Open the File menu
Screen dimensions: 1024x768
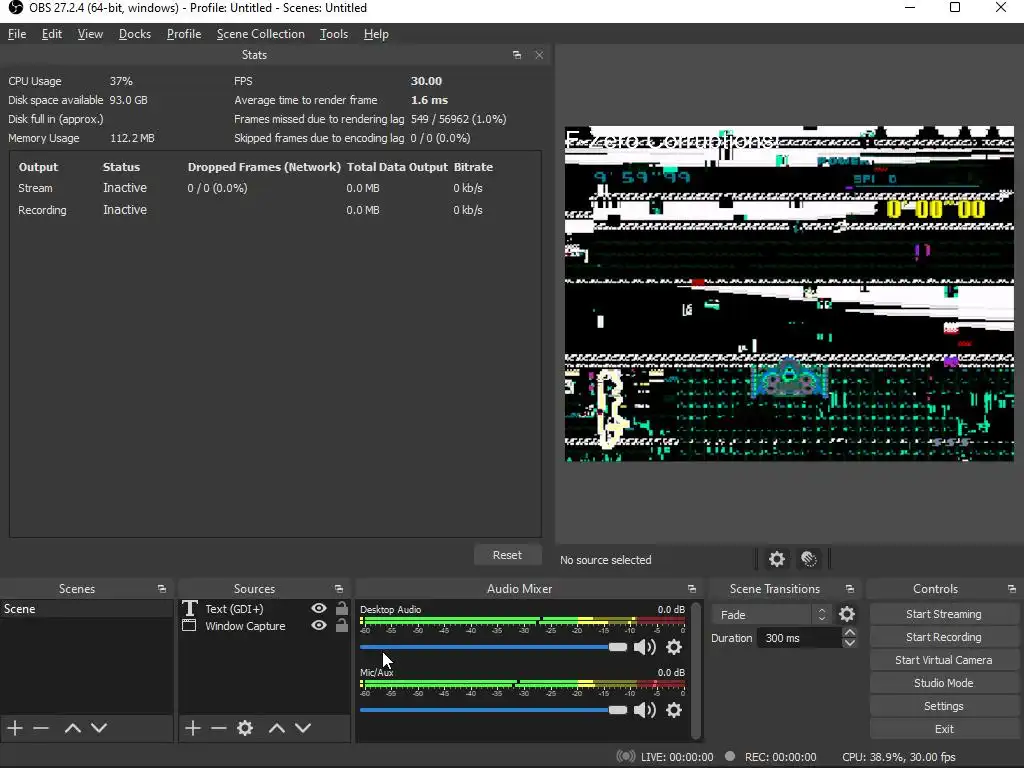17,34
